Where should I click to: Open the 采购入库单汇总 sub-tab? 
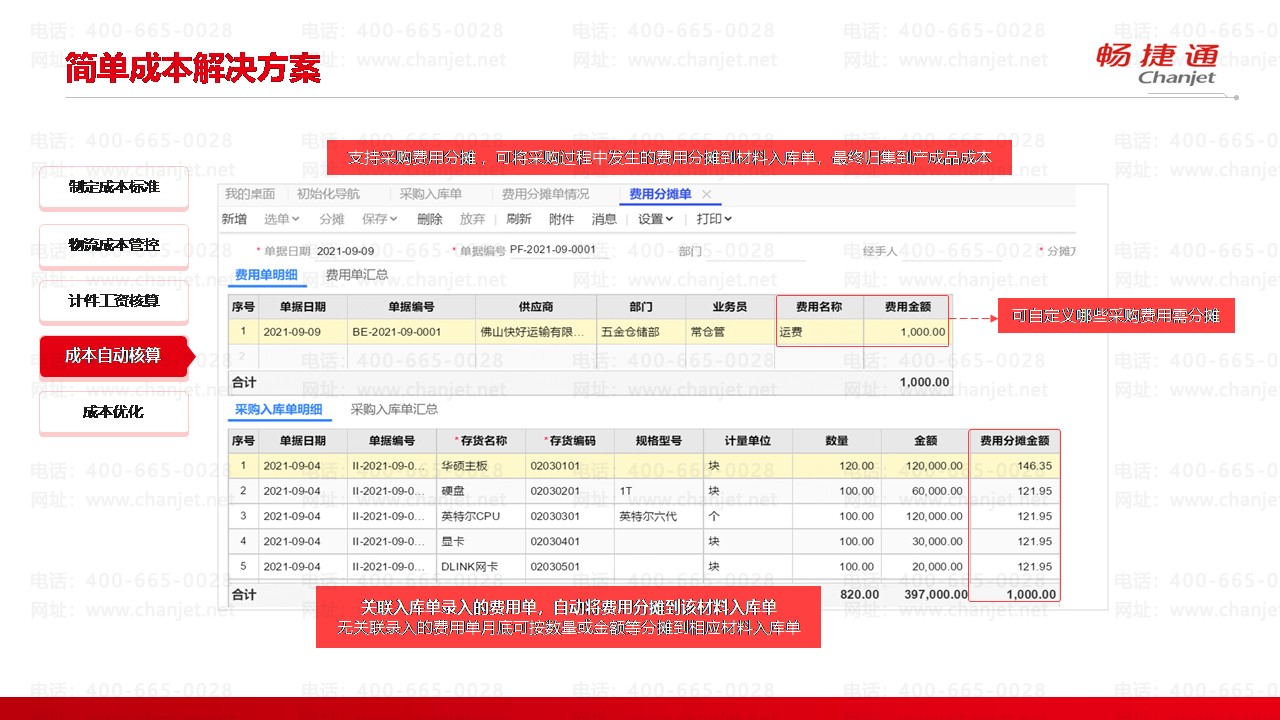[x=394, y=409]
